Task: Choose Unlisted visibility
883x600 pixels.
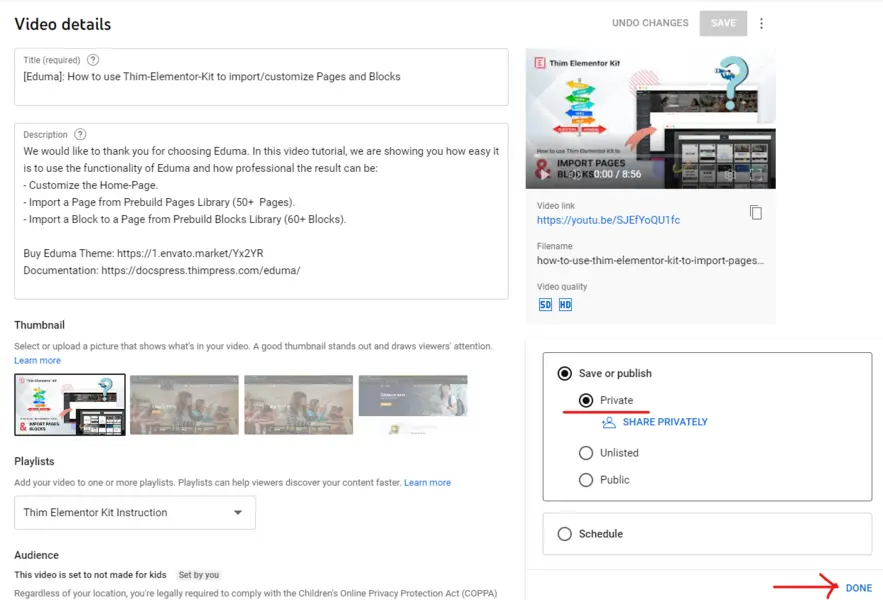Action: click(x=586, y=453)
